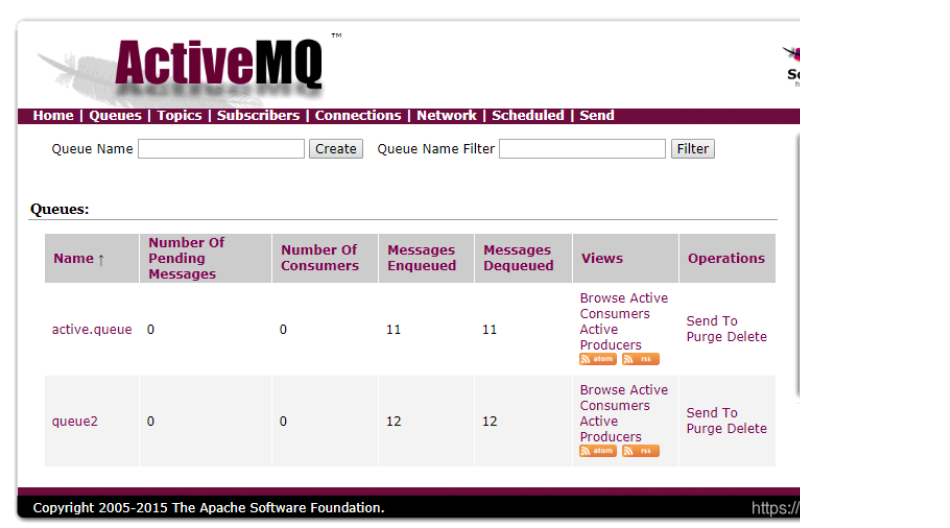
Task: Click the ActiveMQ logo
Action: tap(218, 65)
